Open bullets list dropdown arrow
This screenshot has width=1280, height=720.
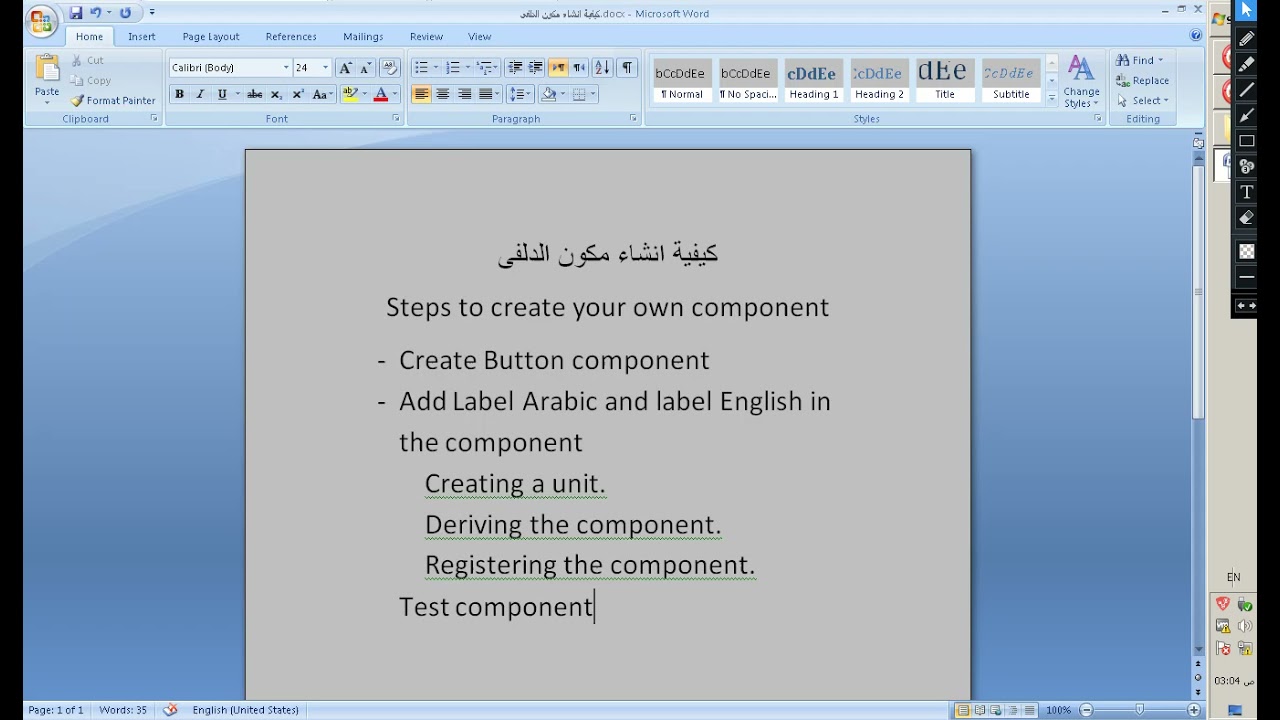[x=435, y=68]
